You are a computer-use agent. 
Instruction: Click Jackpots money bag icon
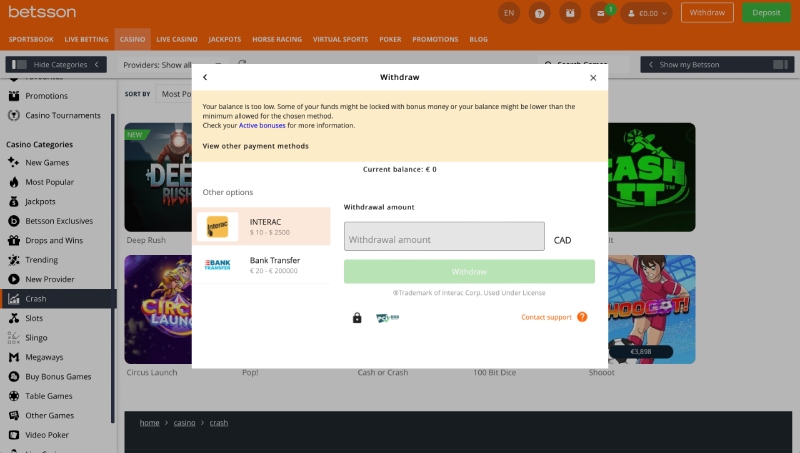pos(14,202)
